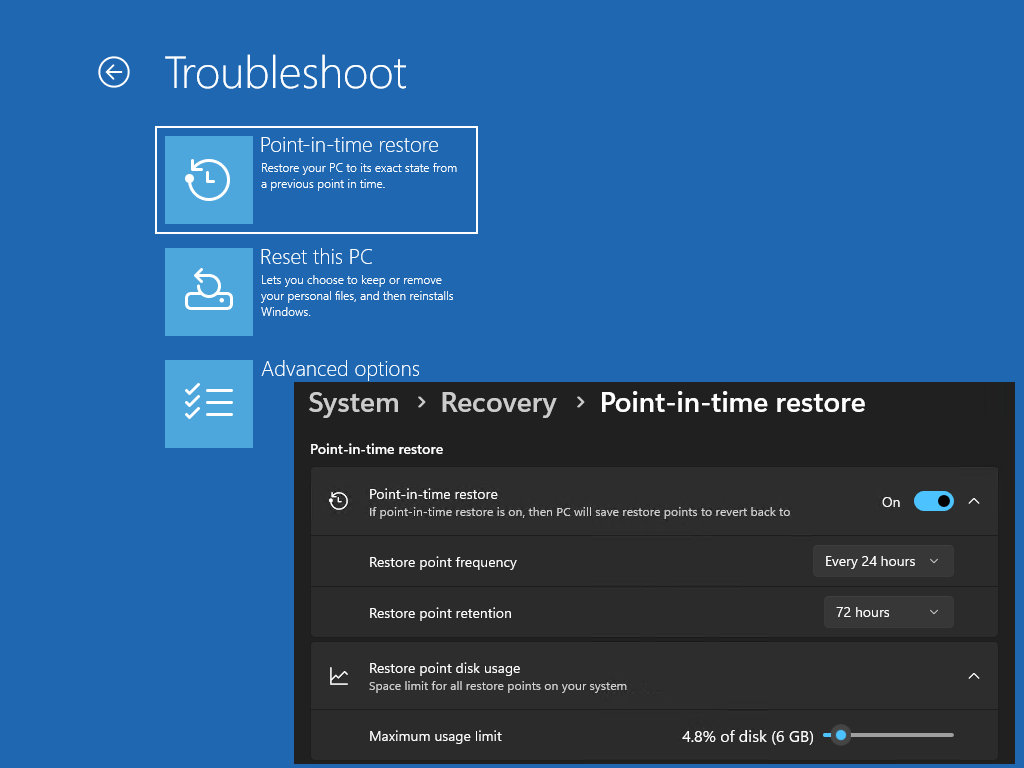The height and width of the screenshot is (768, 1024).
Task: Click the 'Troubleshoot' page heading
Action: (286, 72)
